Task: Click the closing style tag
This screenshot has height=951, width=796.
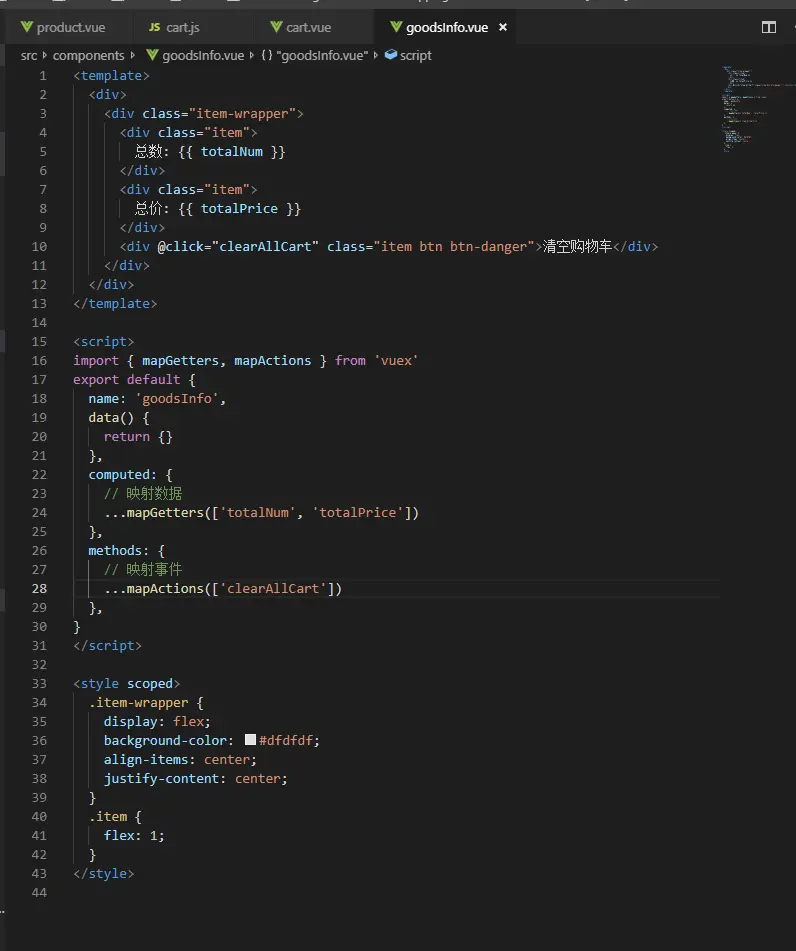Action: point(103,873)
